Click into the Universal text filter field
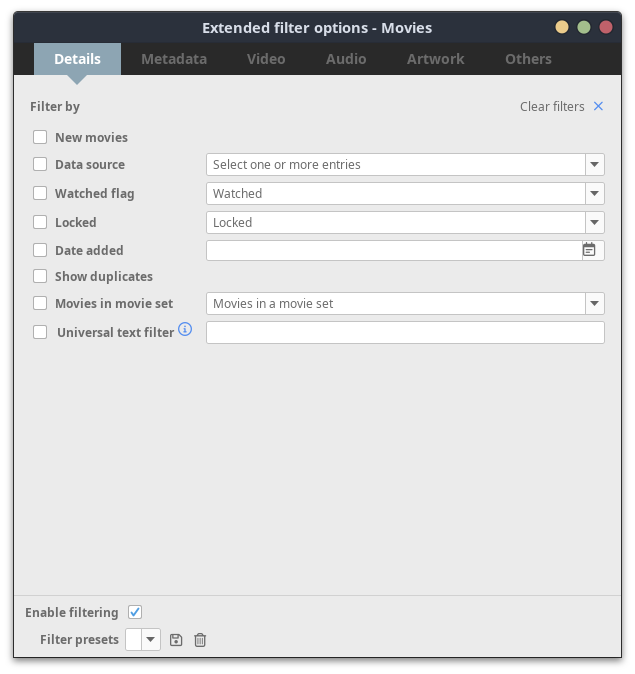This screenshot has height=674, width=635. [405, 333]
